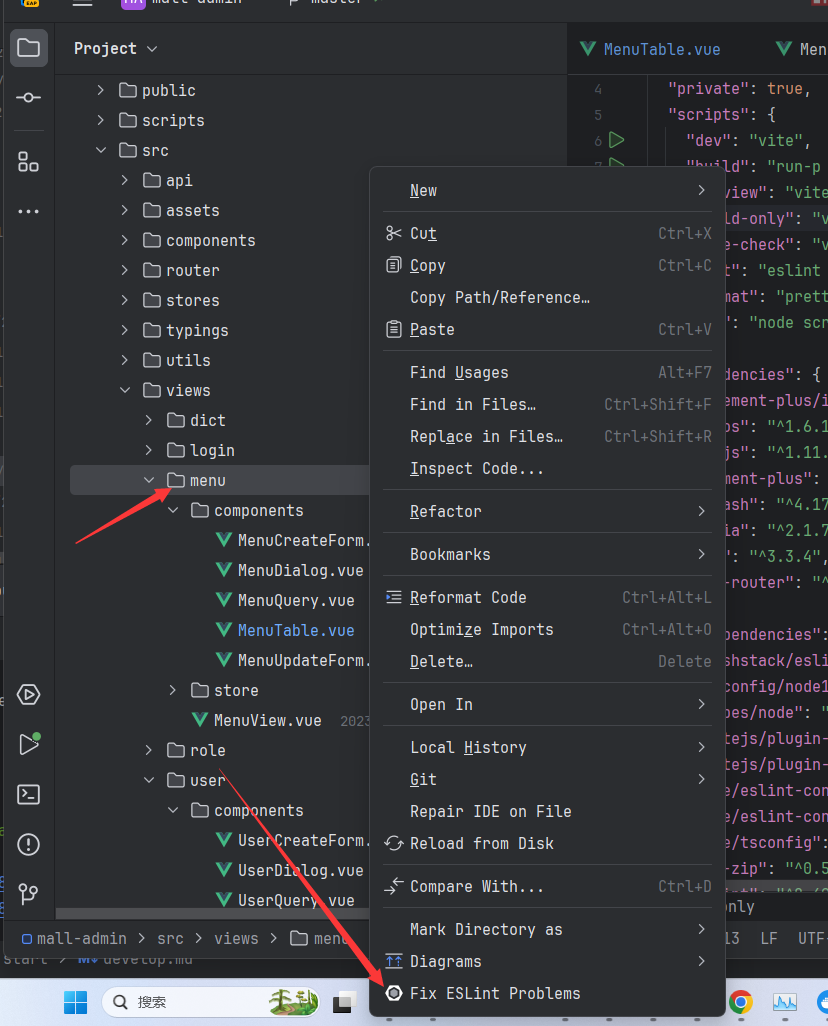The height and width of the screenshot is (1026, 828).
Task: Open the Project tool window icon
Action: [29, 48]
